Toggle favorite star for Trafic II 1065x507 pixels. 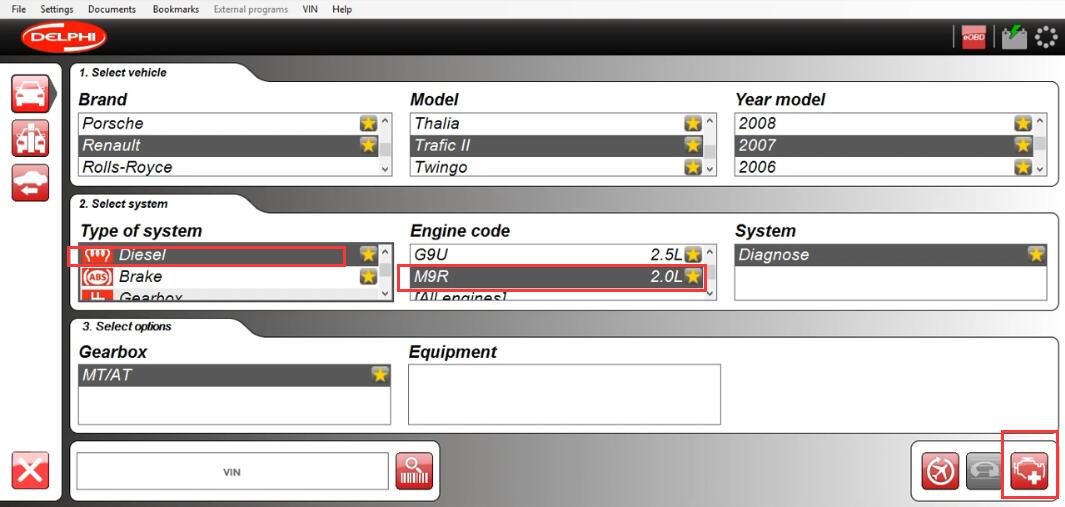[x=693, y=145]
